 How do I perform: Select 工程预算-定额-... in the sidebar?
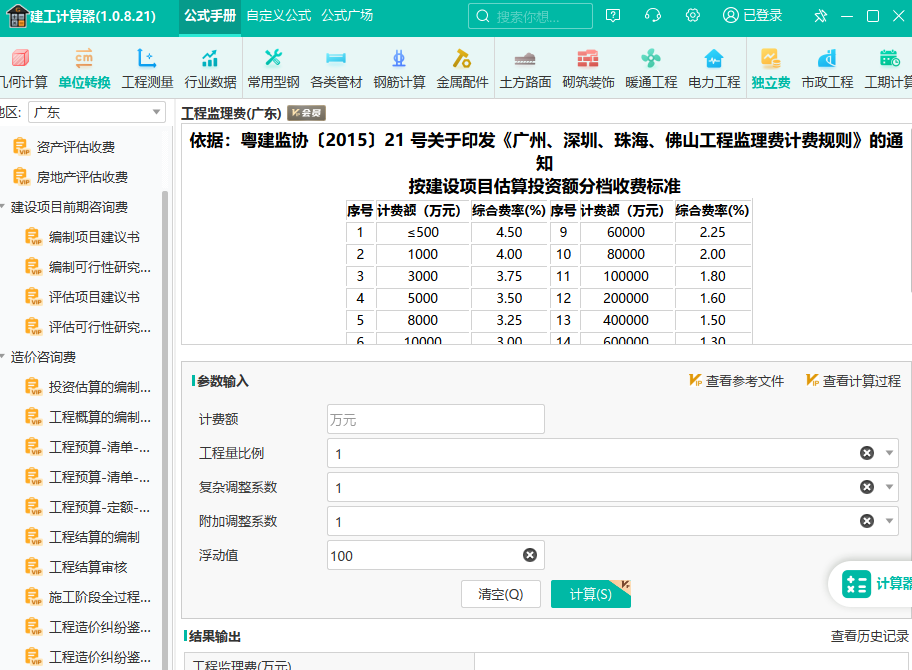click(x=99, y=507)
